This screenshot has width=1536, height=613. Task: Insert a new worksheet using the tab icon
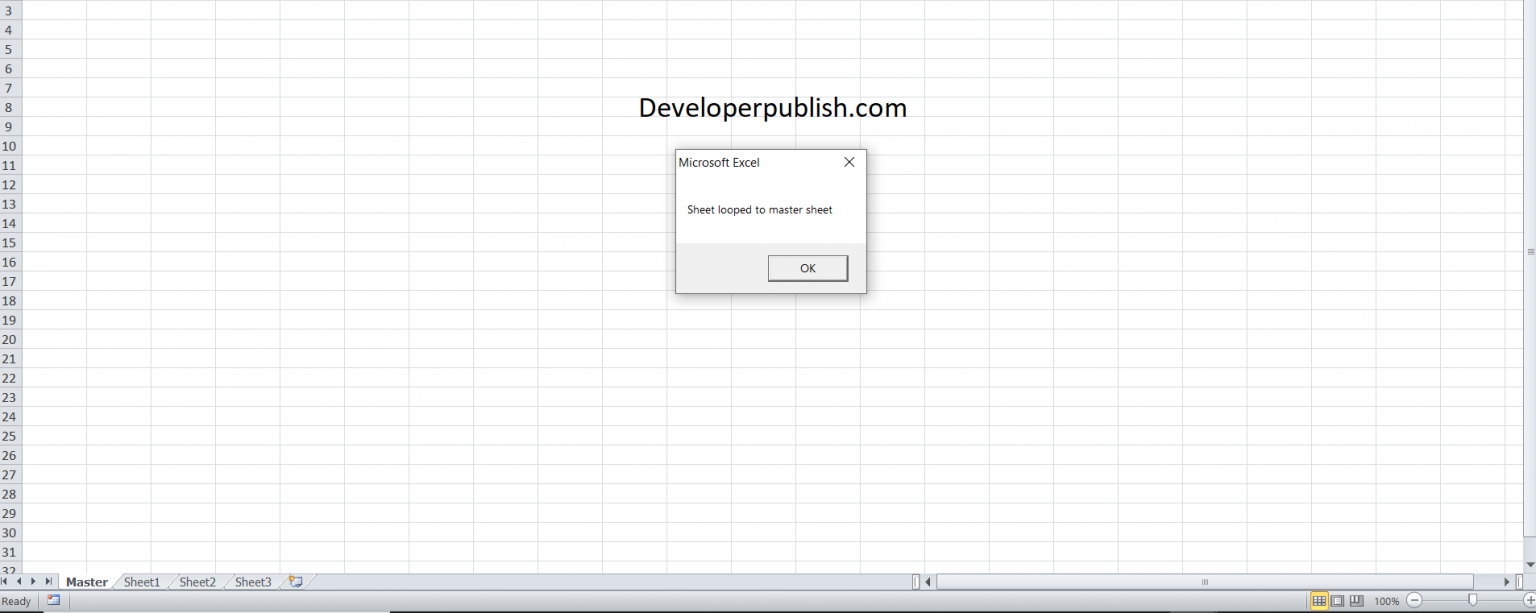click(x=295, y=581)
